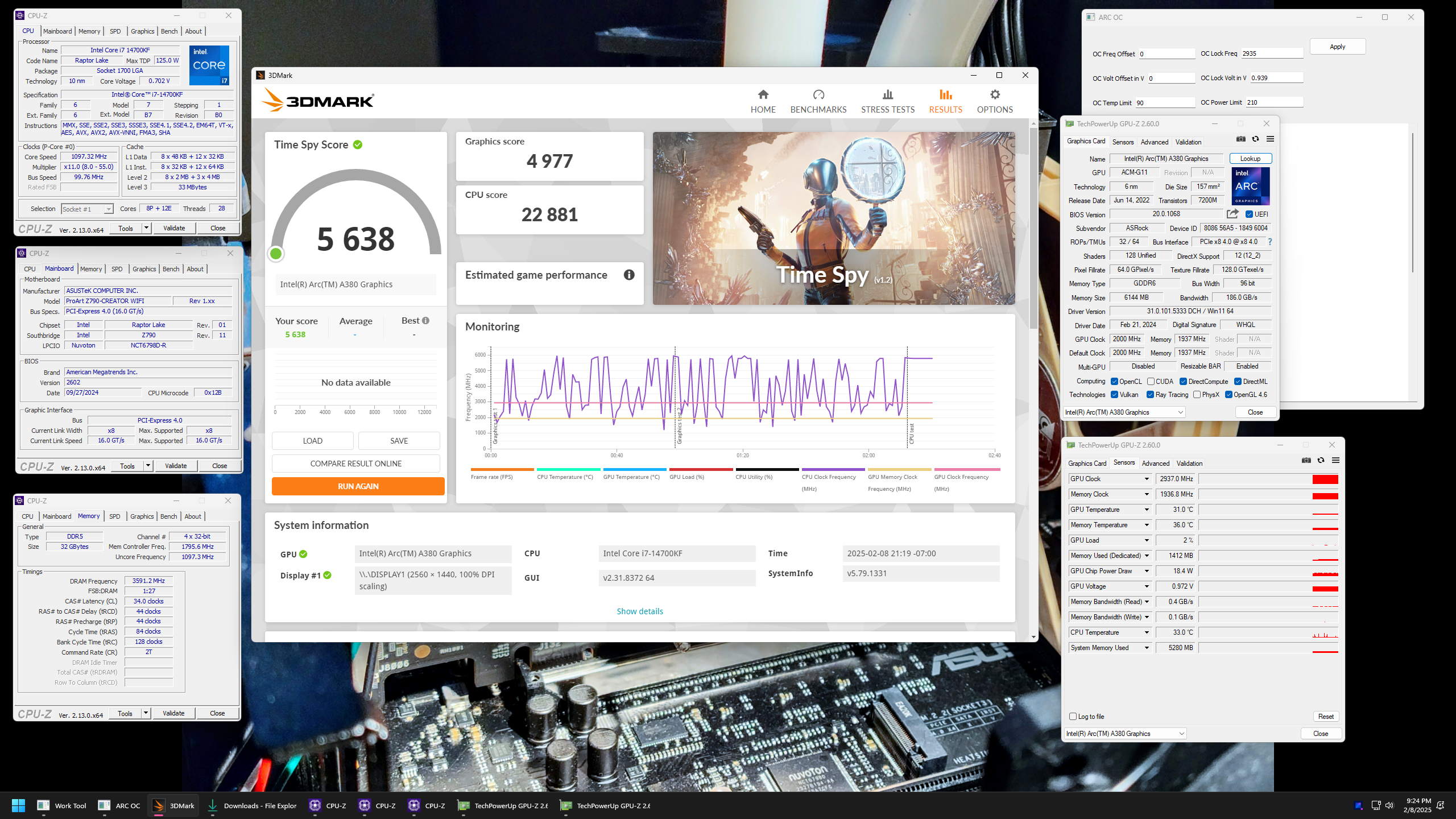1456x819 pixels.
Task: Toggle the UEFI checkbox in GPU-Z
Action: (x=1249, y=214)
